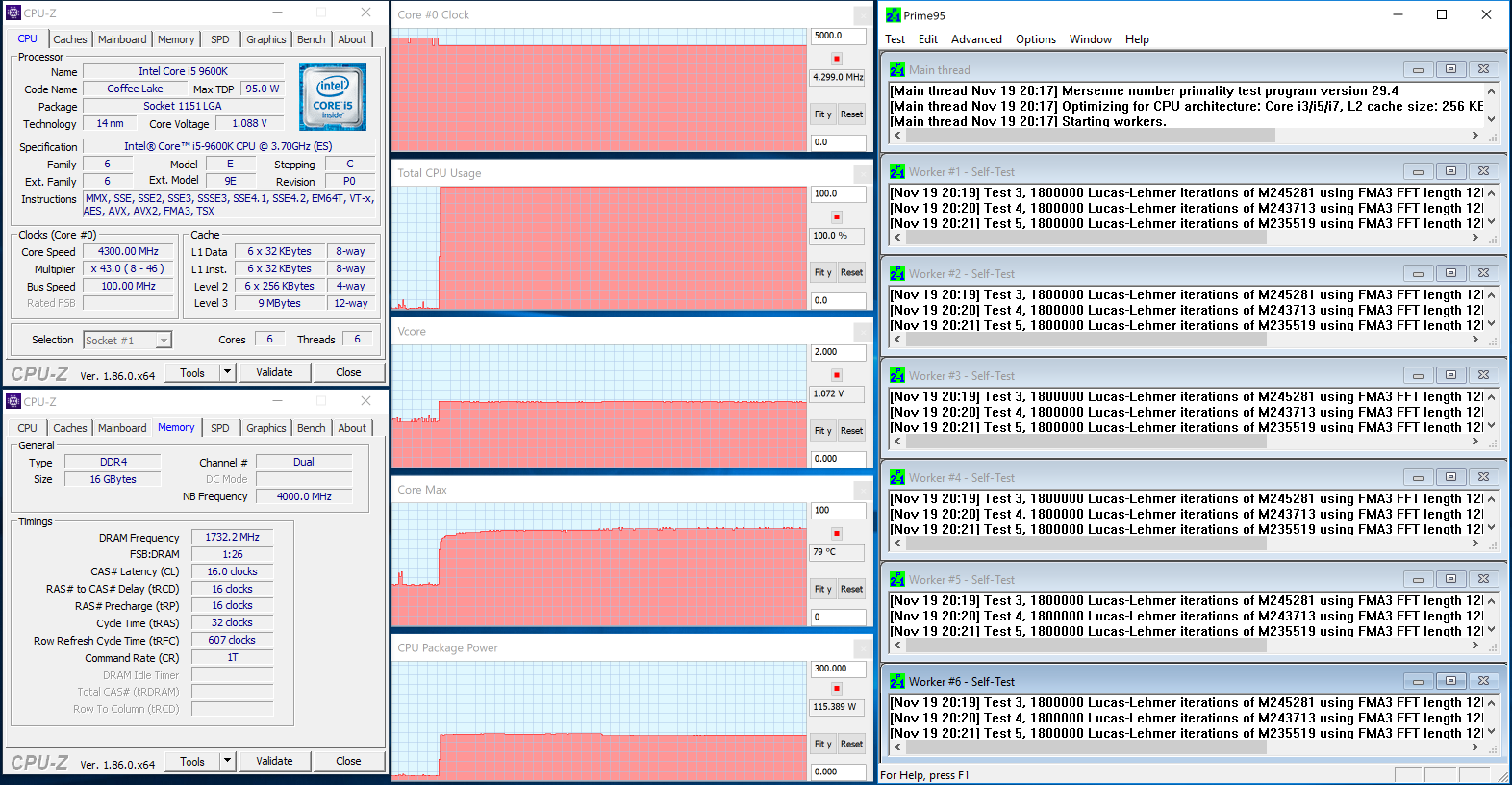
Task: Open the Window menu in Prime95
Action: coord(1091,39)
